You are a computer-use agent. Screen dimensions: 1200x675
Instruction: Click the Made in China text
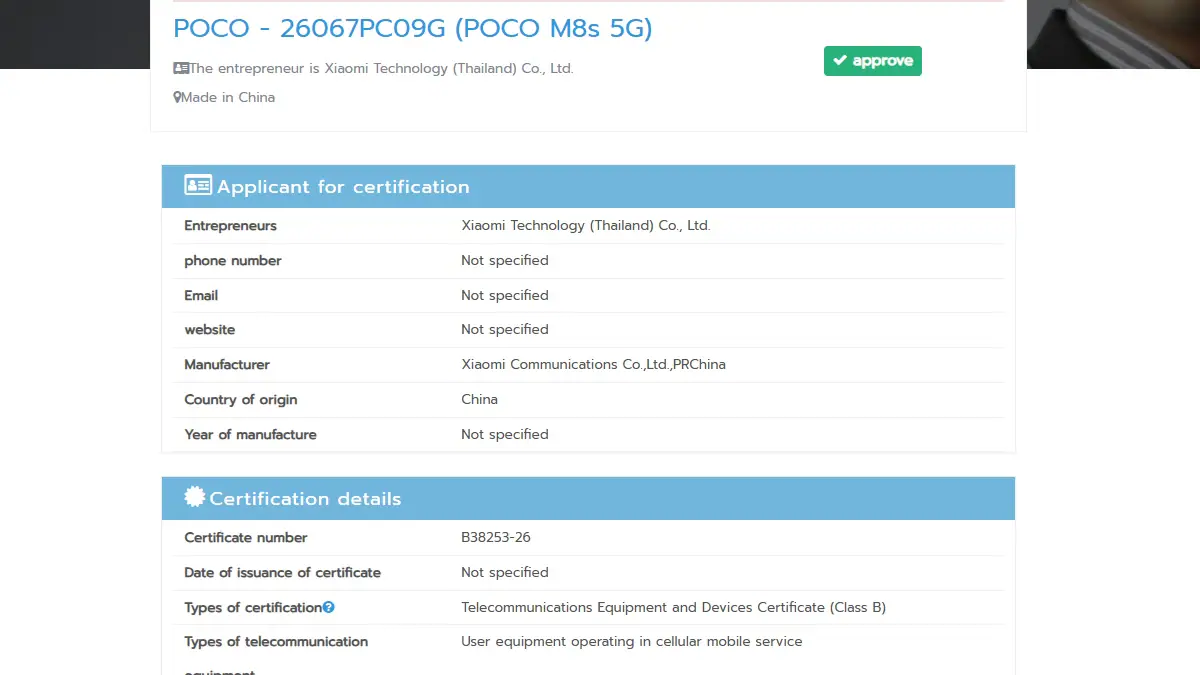click(228, 98)
